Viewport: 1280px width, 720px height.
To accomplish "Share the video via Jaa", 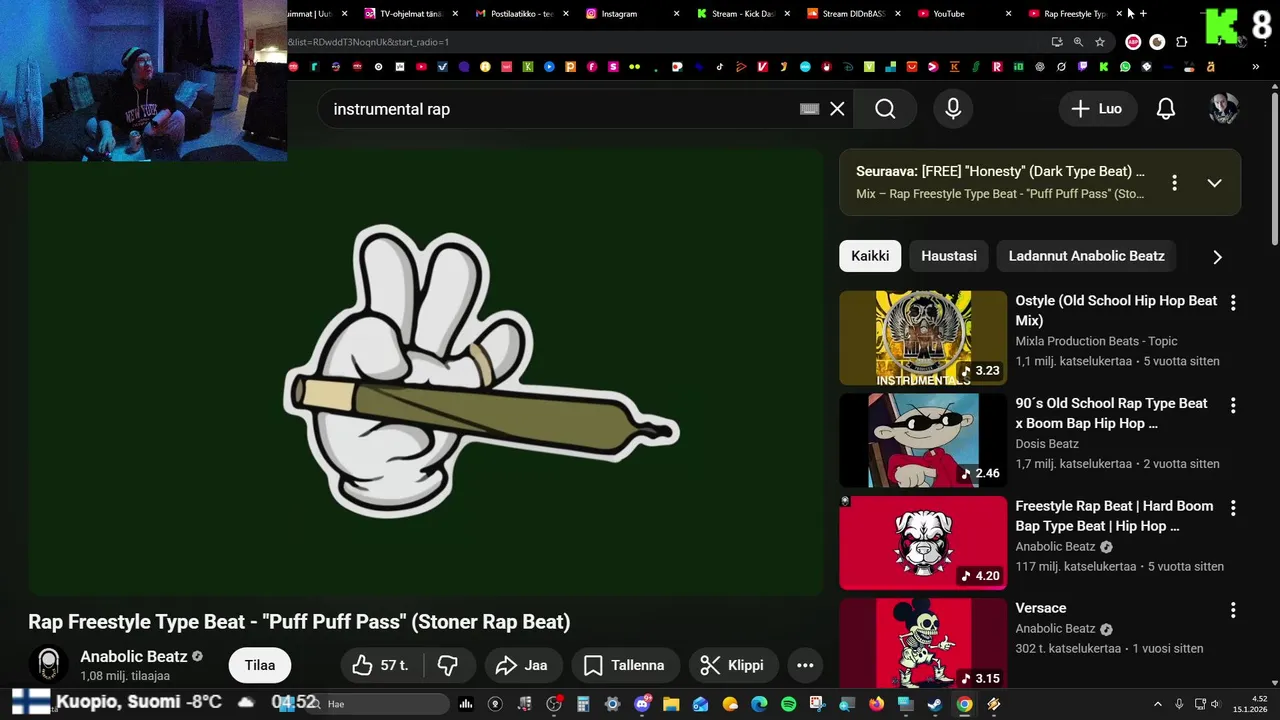I will pos(522,665).
